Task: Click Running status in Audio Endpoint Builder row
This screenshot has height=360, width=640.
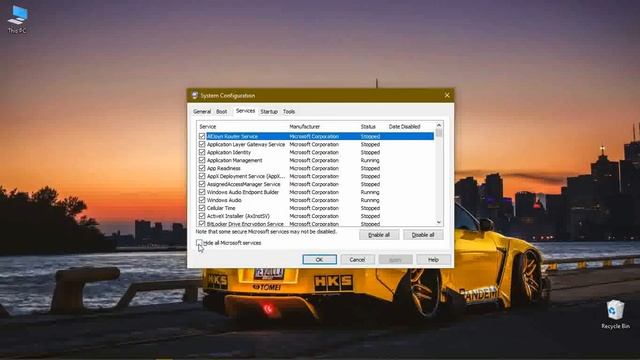Action: [x=370, y=192]
